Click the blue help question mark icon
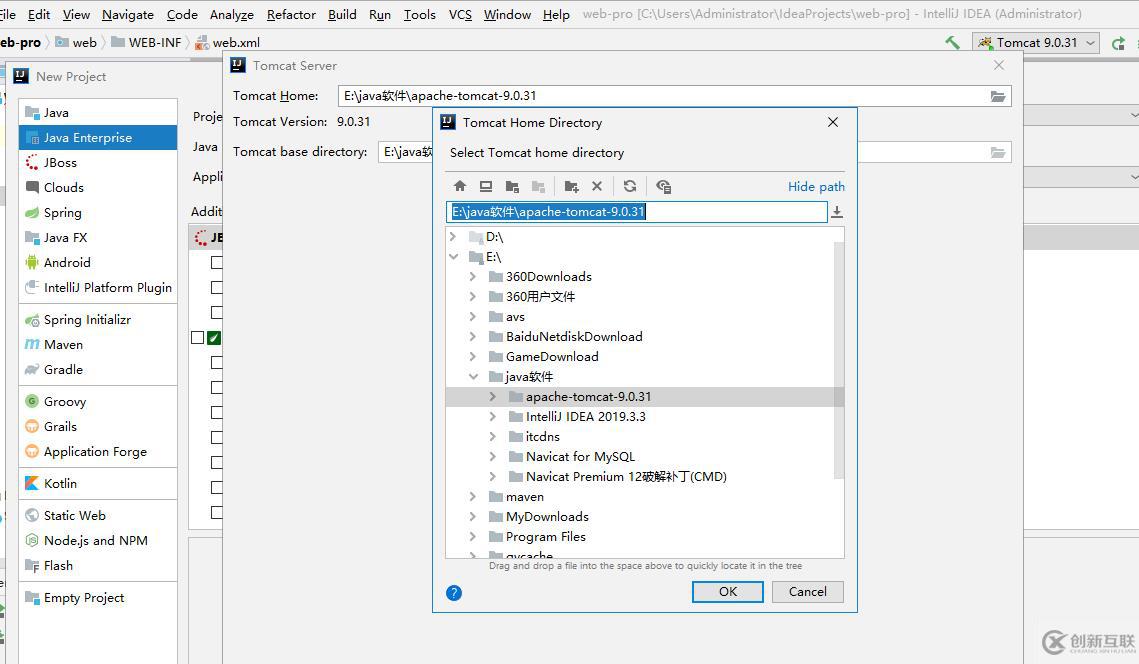 pos(454,593)
